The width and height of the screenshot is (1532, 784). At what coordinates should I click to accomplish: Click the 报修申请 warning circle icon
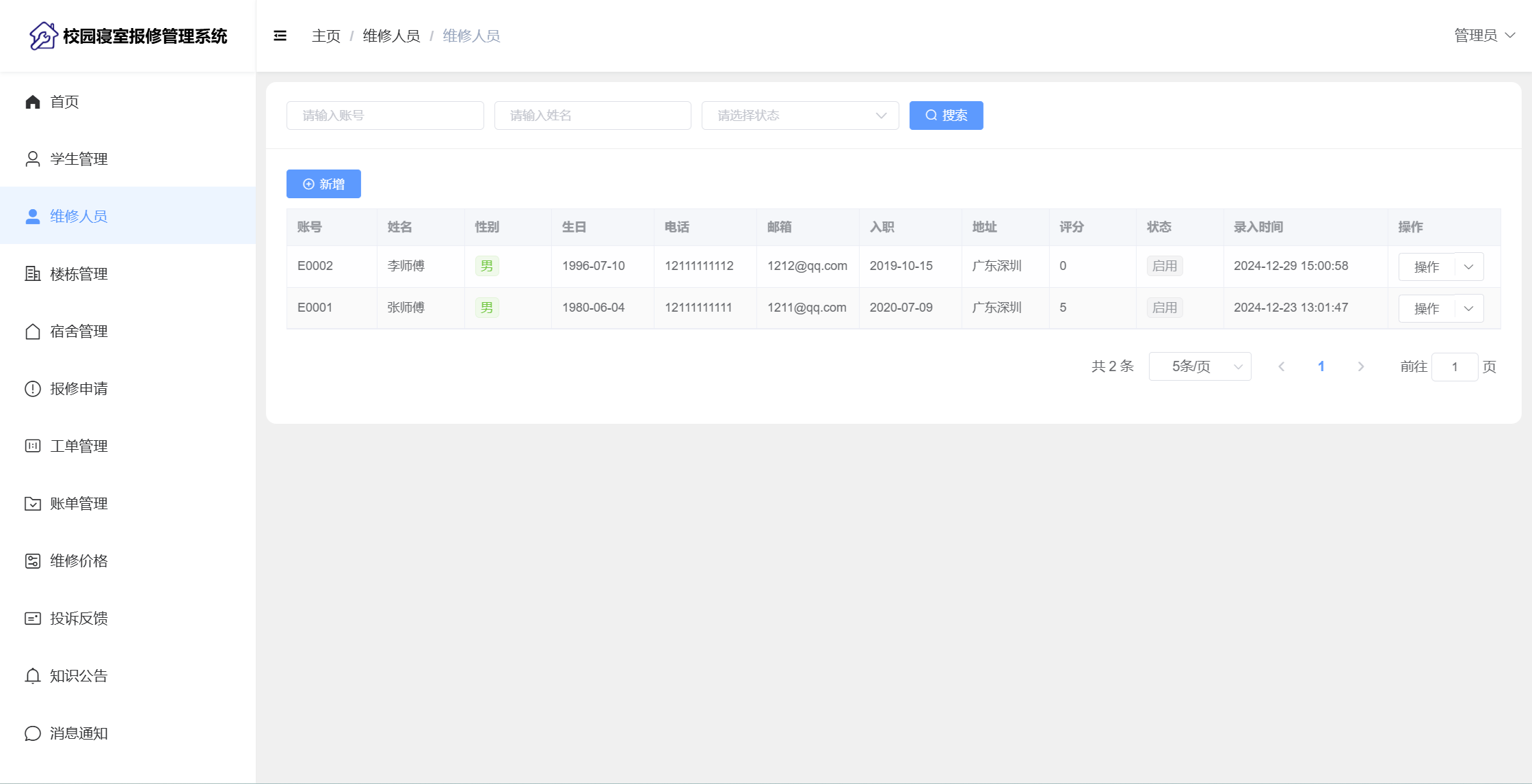click(32, 389)
